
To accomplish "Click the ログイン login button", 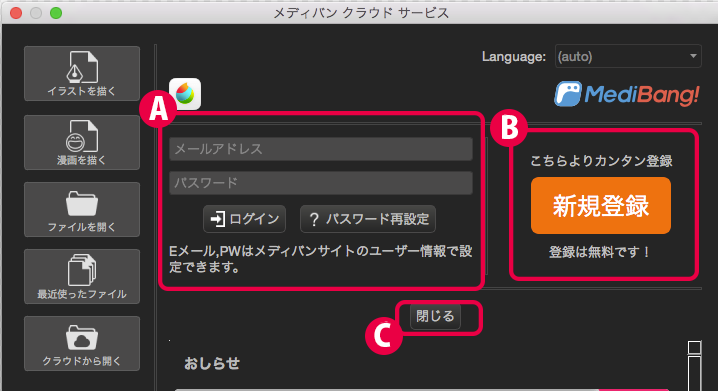I will click(245, 219).
